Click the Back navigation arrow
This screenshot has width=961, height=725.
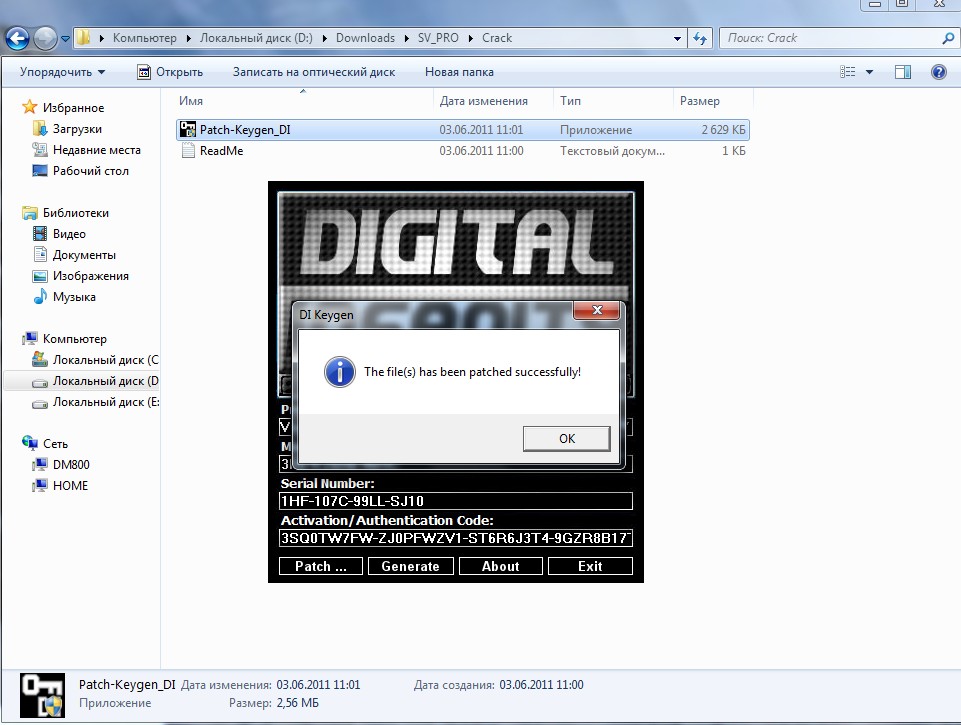click(x=17, y=38)
